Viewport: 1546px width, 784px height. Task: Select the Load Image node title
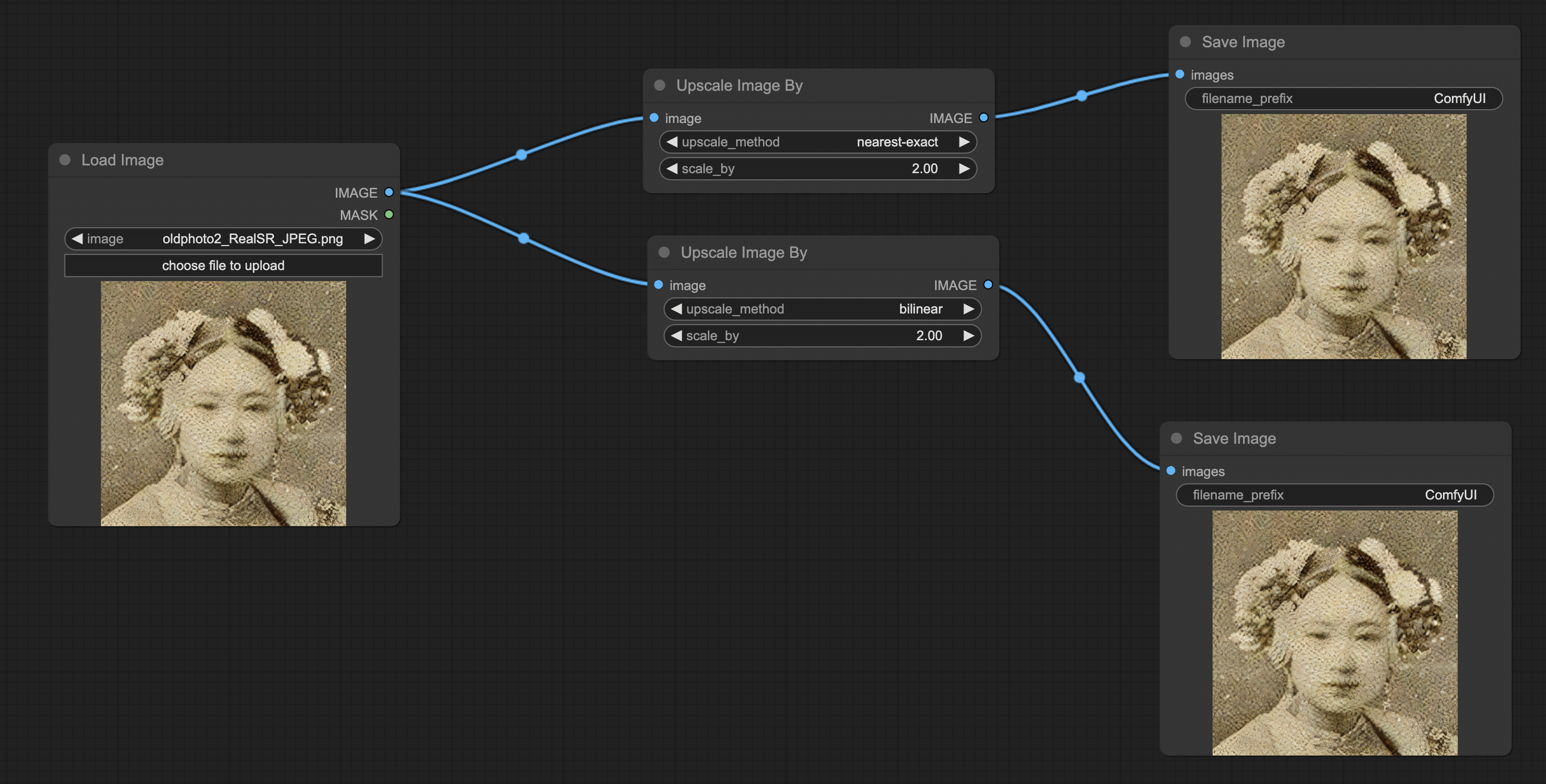coord(123,160)
